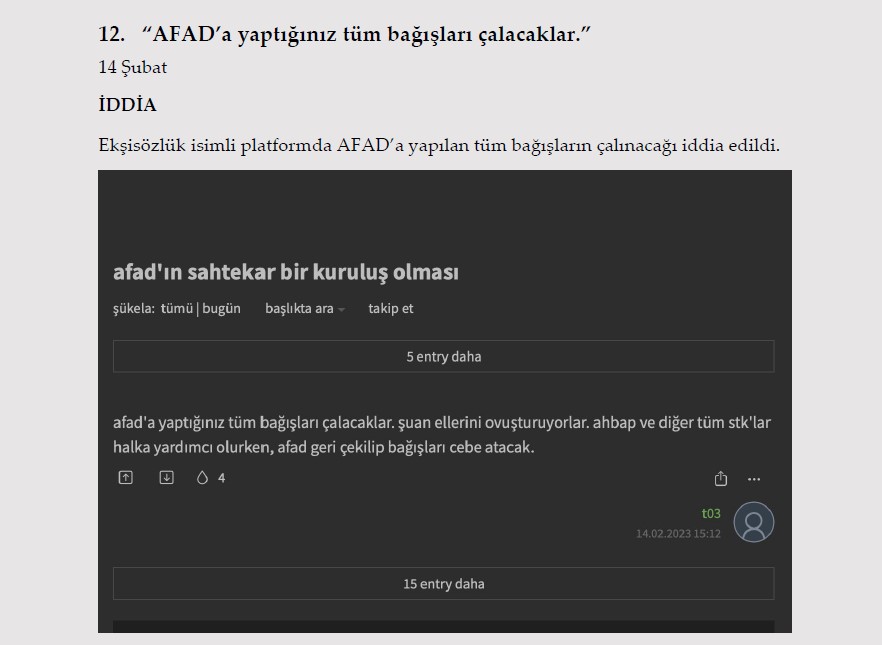Click the entry timestamp 14.02.2023 15:12
The width and height of the screenshot is (882, 645).
pos(678,534)
